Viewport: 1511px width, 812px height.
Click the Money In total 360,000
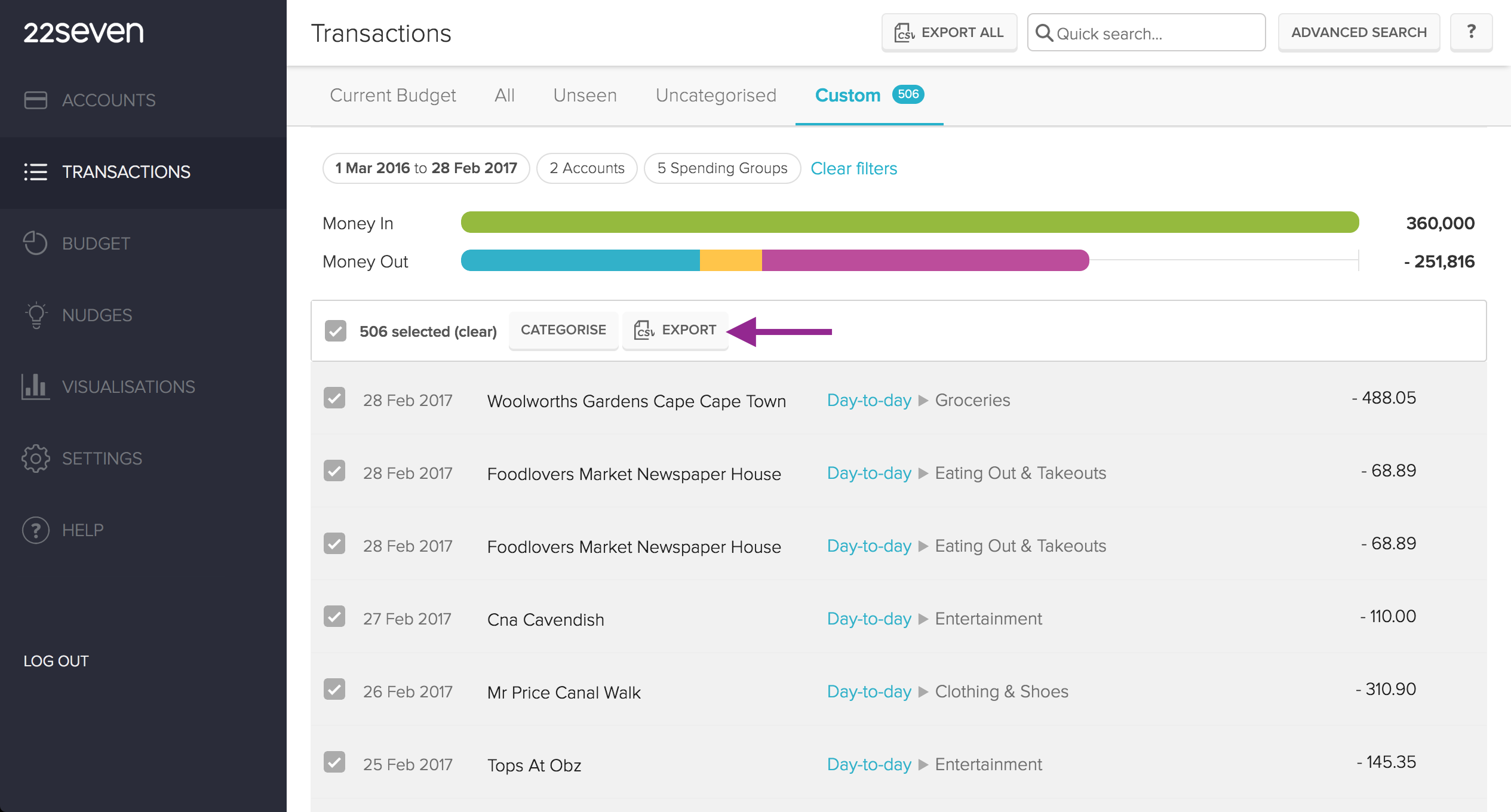point(1441,223)
